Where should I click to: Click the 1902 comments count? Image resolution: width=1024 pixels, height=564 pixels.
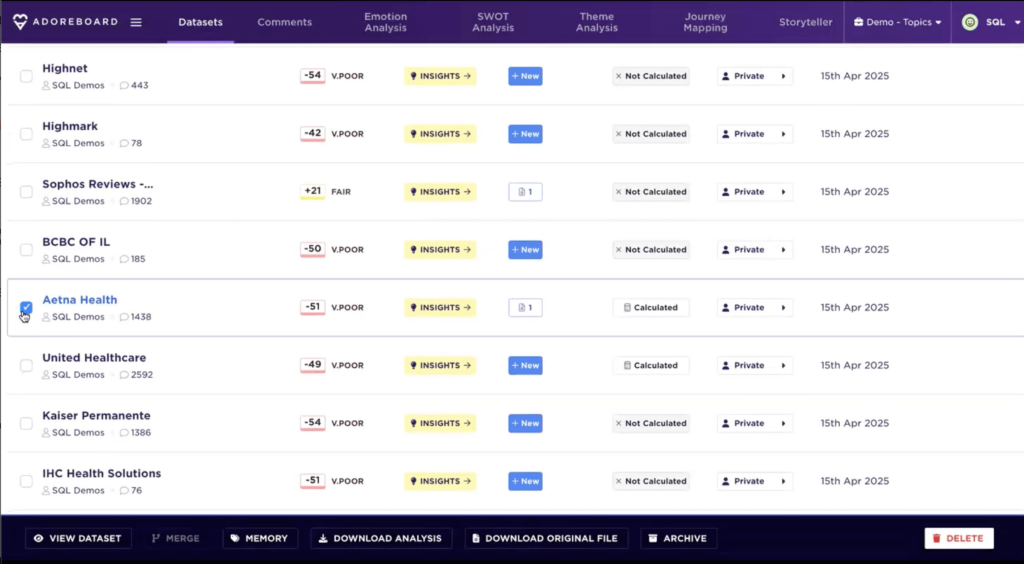point(136,201)
